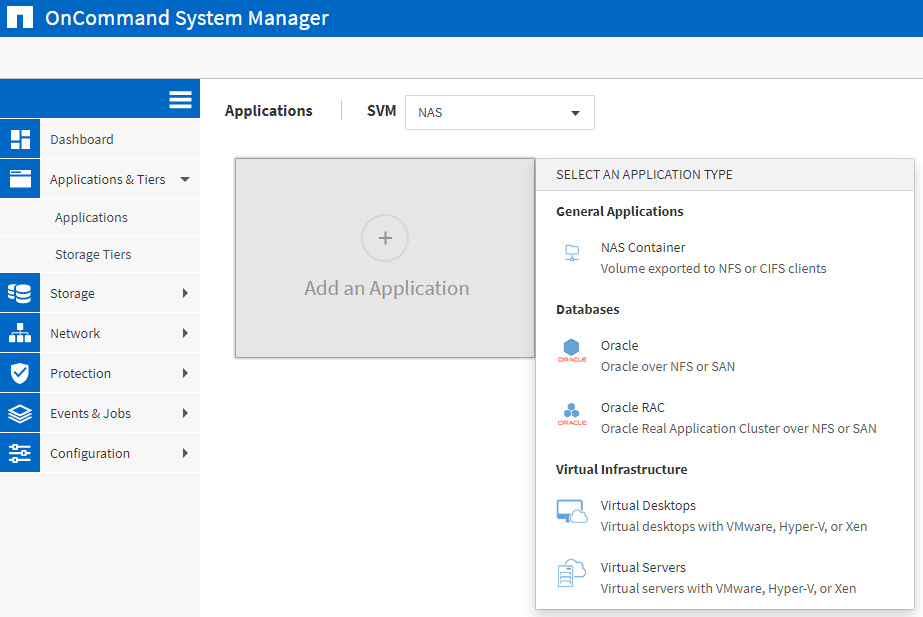This screenshot has height=617, width=923.
Task: Select Applications under Applications & Tiers
Action: [91, 218]
